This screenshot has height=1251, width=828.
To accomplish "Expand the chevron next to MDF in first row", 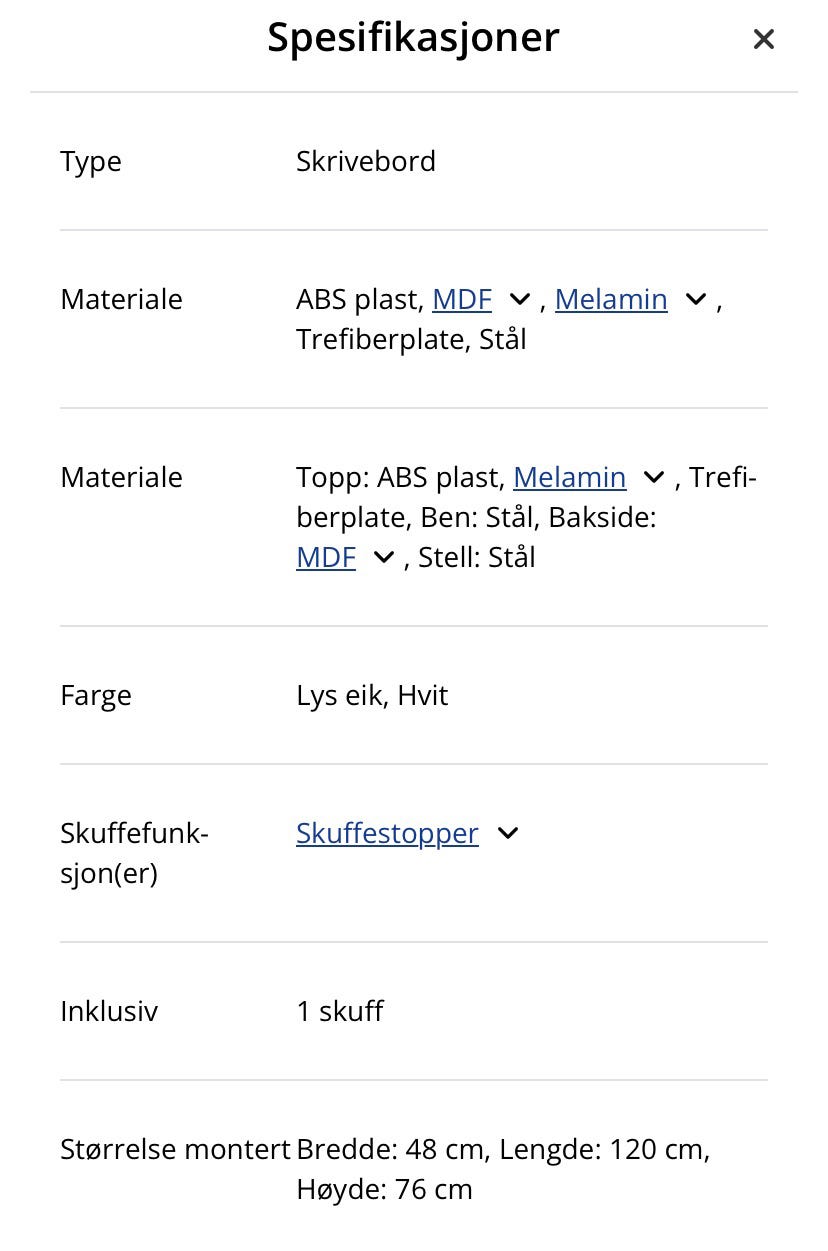I will [519, 299].
